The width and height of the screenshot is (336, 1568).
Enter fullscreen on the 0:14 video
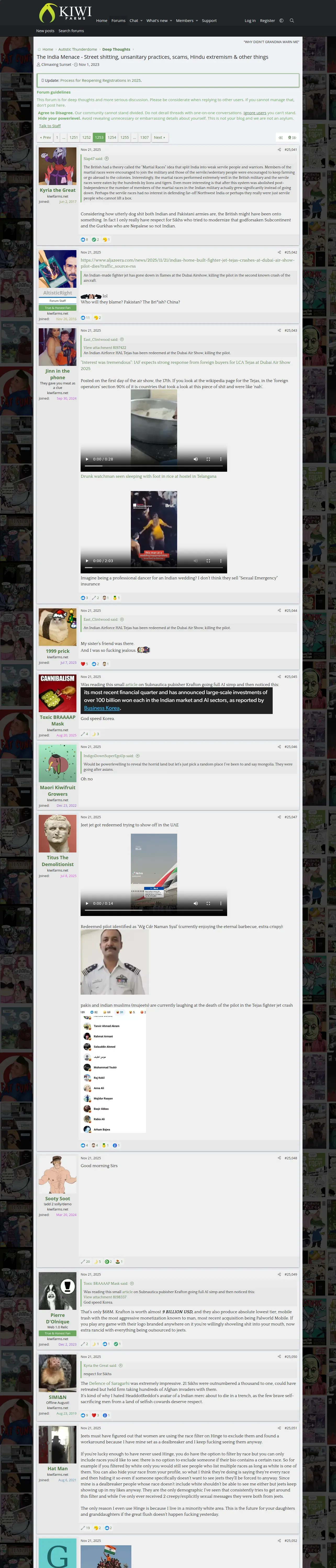(208, 903)
